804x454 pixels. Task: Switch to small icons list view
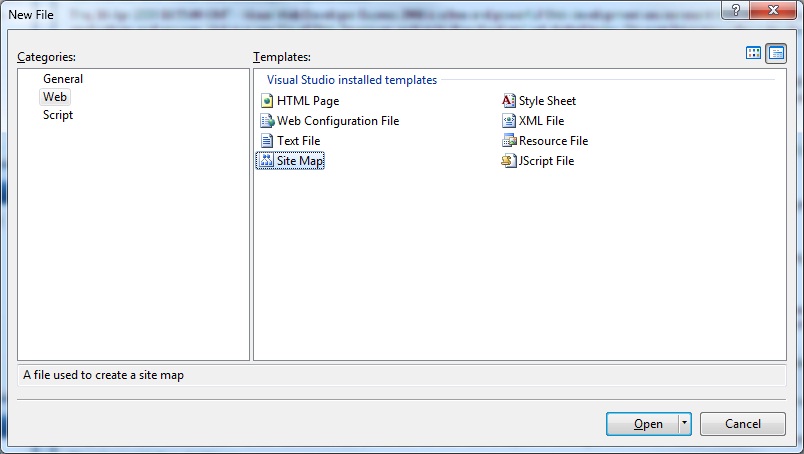click(x=776, y=54)
